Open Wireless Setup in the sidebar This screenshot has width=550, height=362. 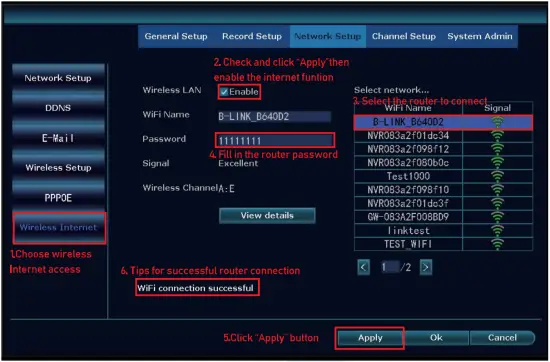tap(58, 168)
